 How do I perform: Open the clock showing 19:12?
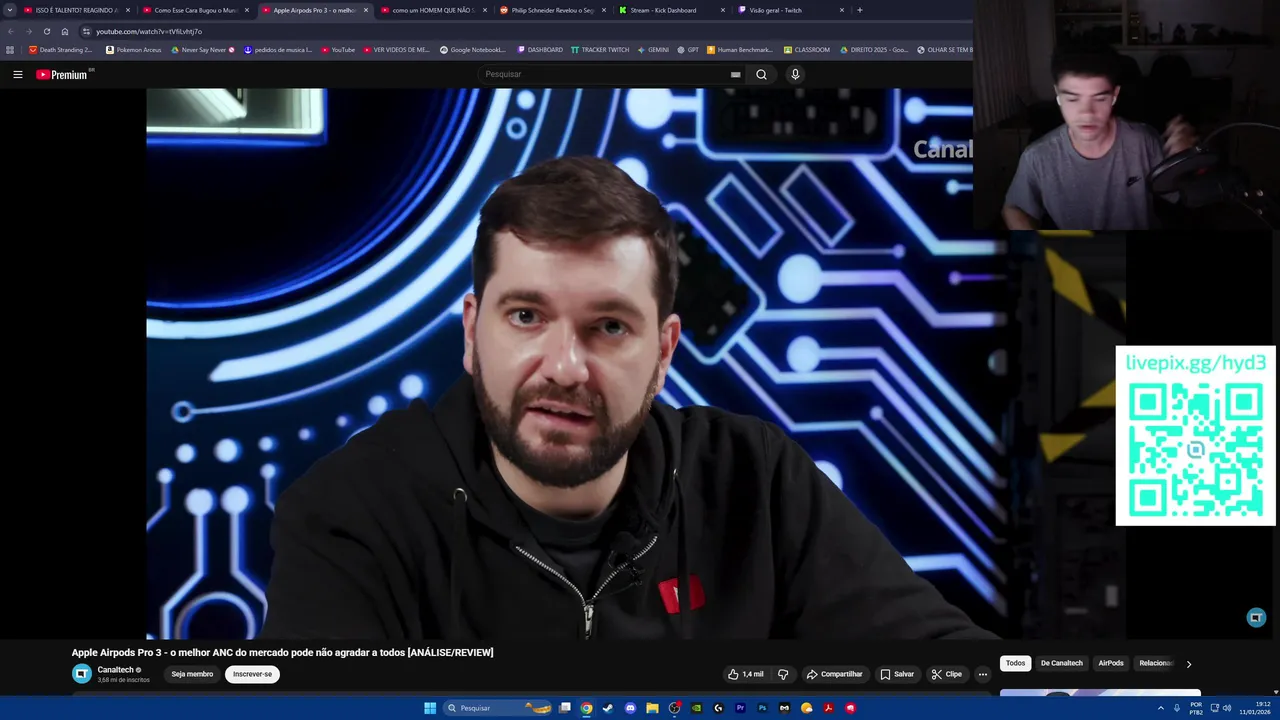pyautogui.click(x=1254, y=708)
